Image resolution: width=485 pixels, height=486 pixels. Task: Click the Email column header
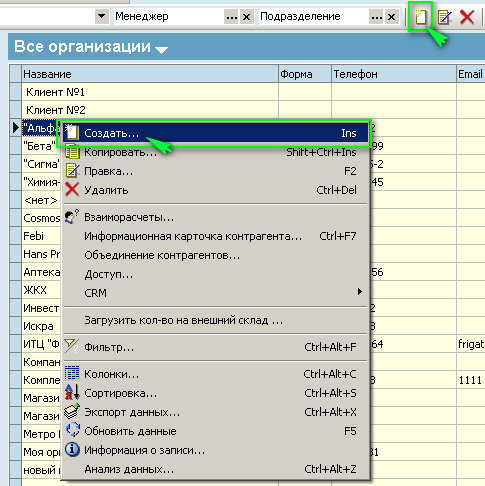coord(471,74)
